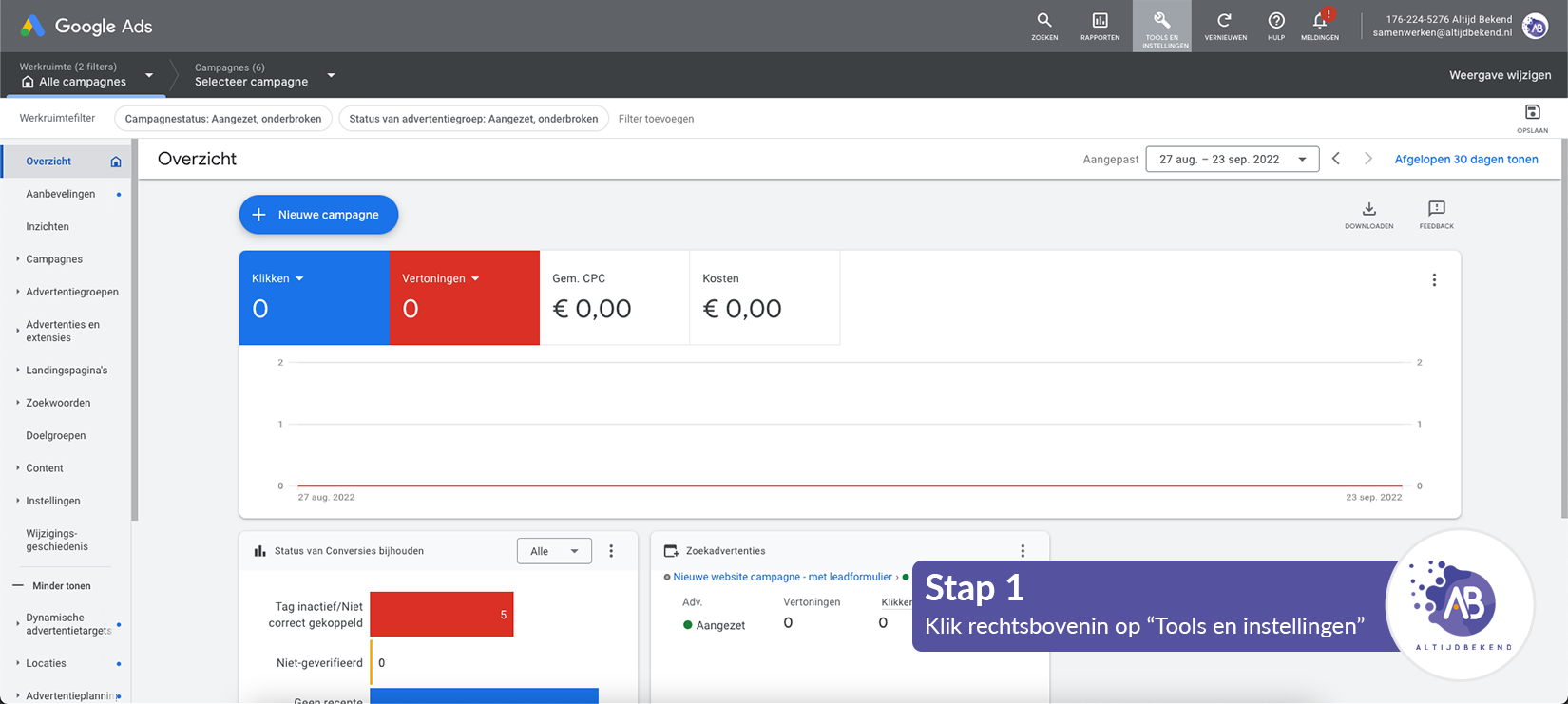Viewport: 1568px width, 704px height.
Task: Open the date range dropdown
Action: pos(1232,160)
